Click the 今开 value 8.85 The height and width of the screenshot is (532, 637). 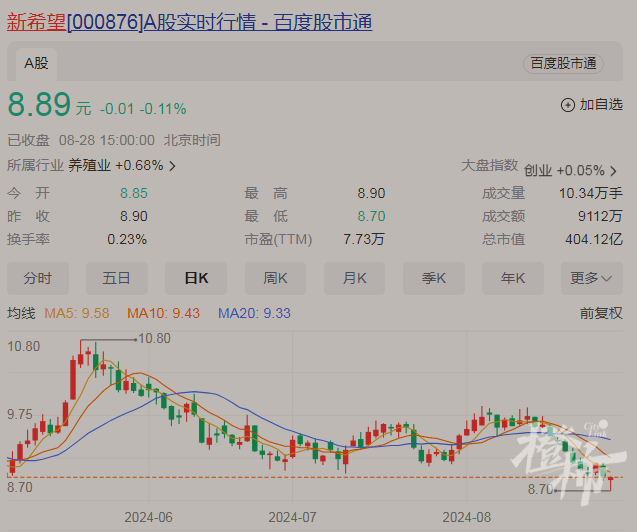click(x=134, y=193)
